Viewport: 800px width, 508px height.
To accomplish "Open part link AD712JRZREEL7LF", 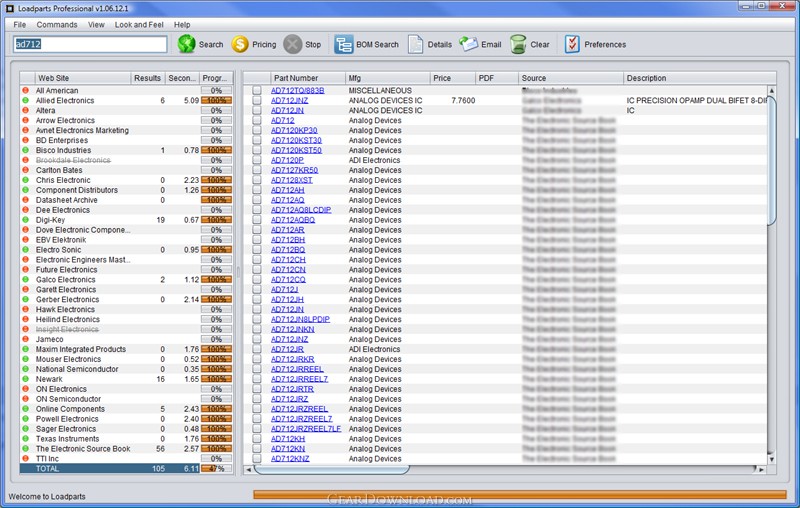I will [x=306, y=428].
